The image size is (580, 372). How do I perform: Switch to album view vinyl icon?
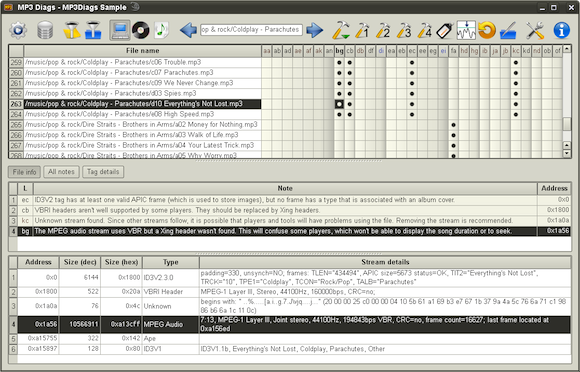pyautogui.click(x=141, y=30)
